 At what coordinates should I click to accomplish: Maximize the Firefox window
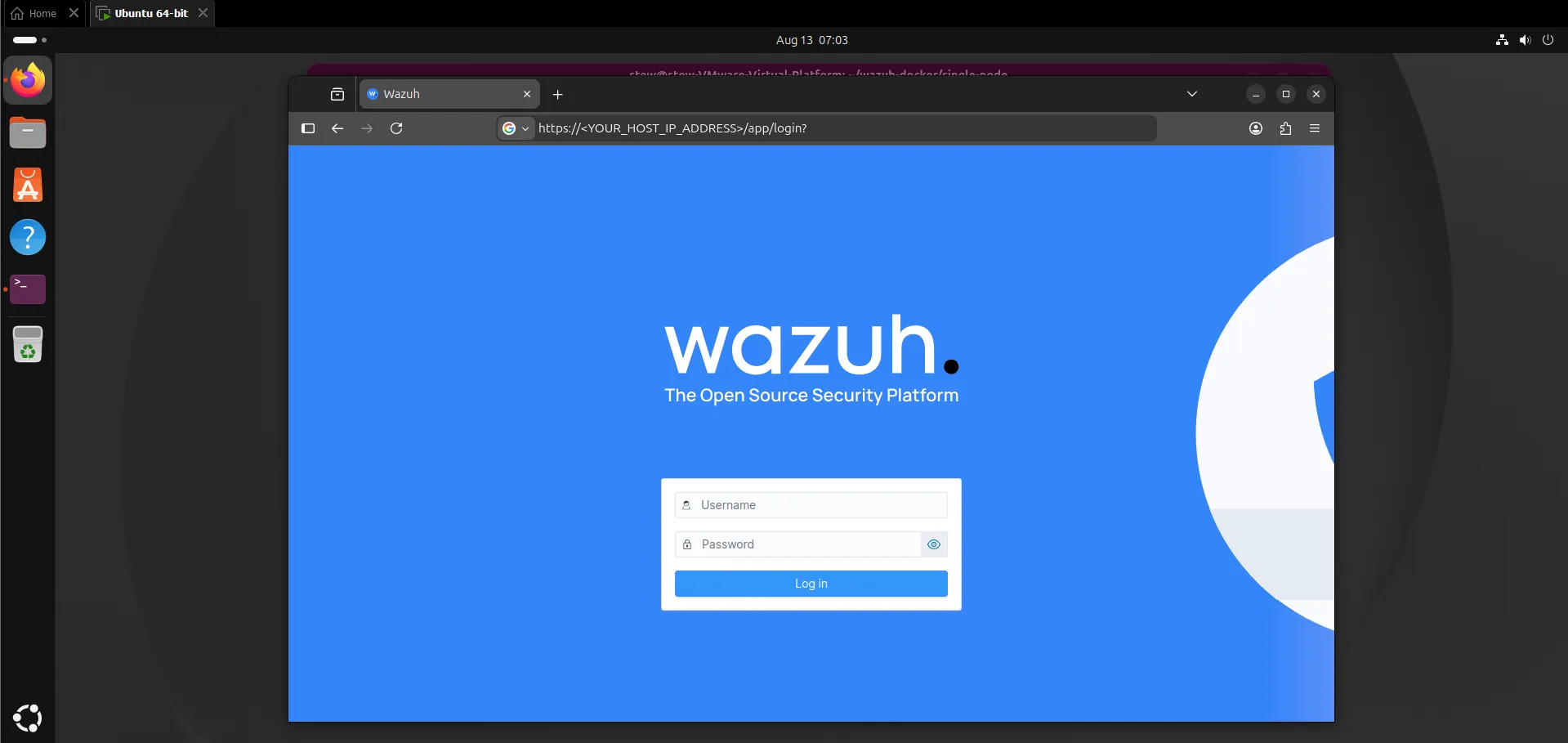[x=1286, y=94]
